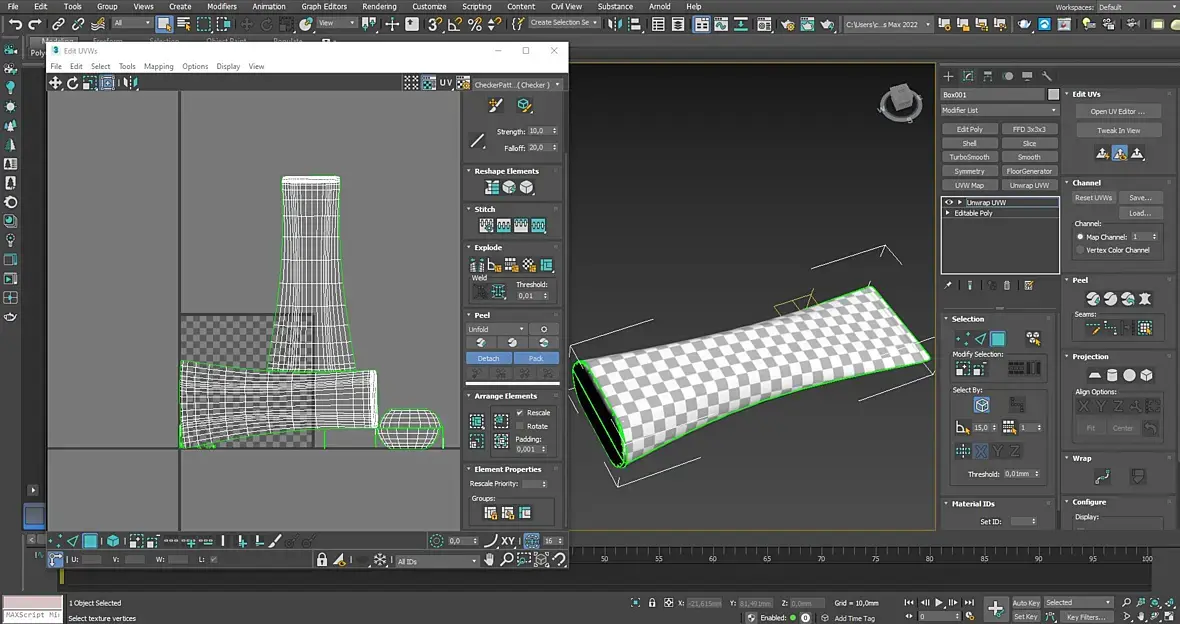Image resolution: width=1180 pixels, height=624 pixels.
Task: Open the Graph Editors menu
Action: tap(324, 6)
